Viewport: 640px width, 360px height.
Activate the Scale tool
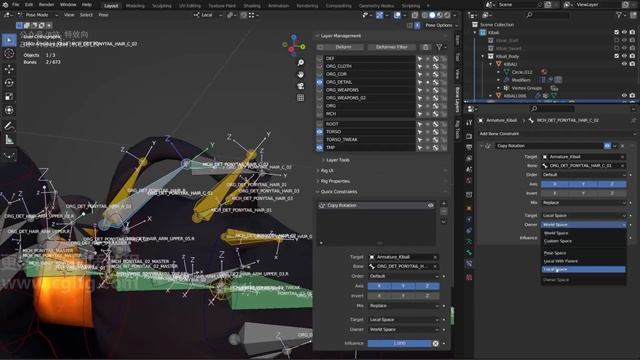pos(9,96)
